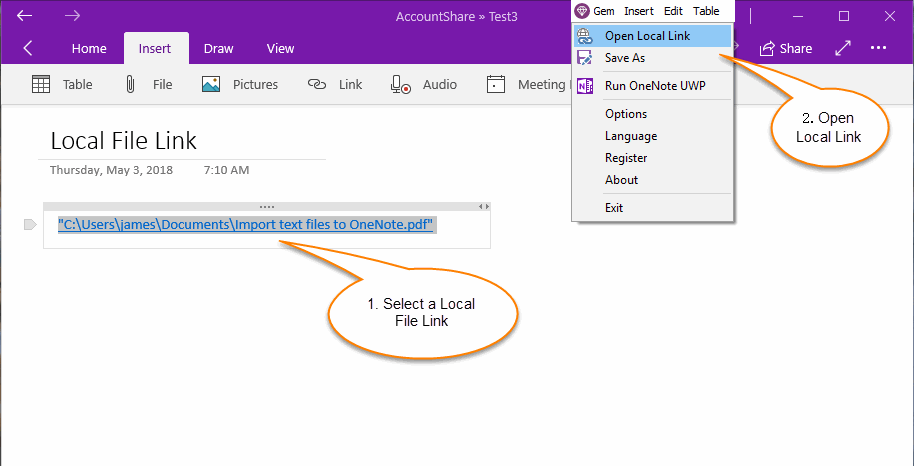Click the note container drag handle dots
This screenshot has height=466, width=914.
(x=266, y=206)
